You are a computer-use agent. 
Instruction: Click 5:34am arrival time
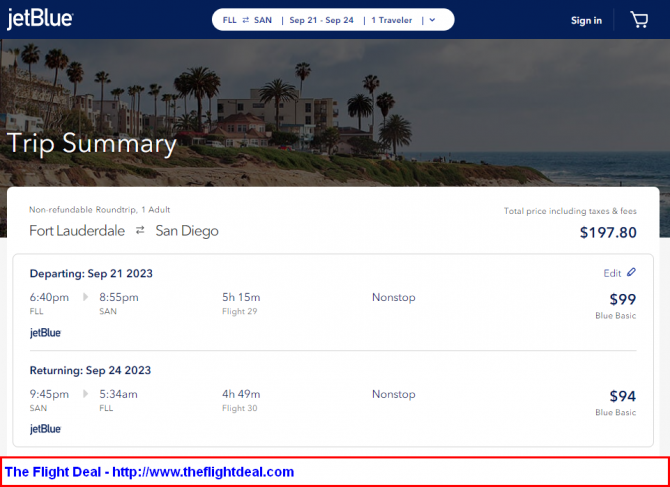pos(118,394)
